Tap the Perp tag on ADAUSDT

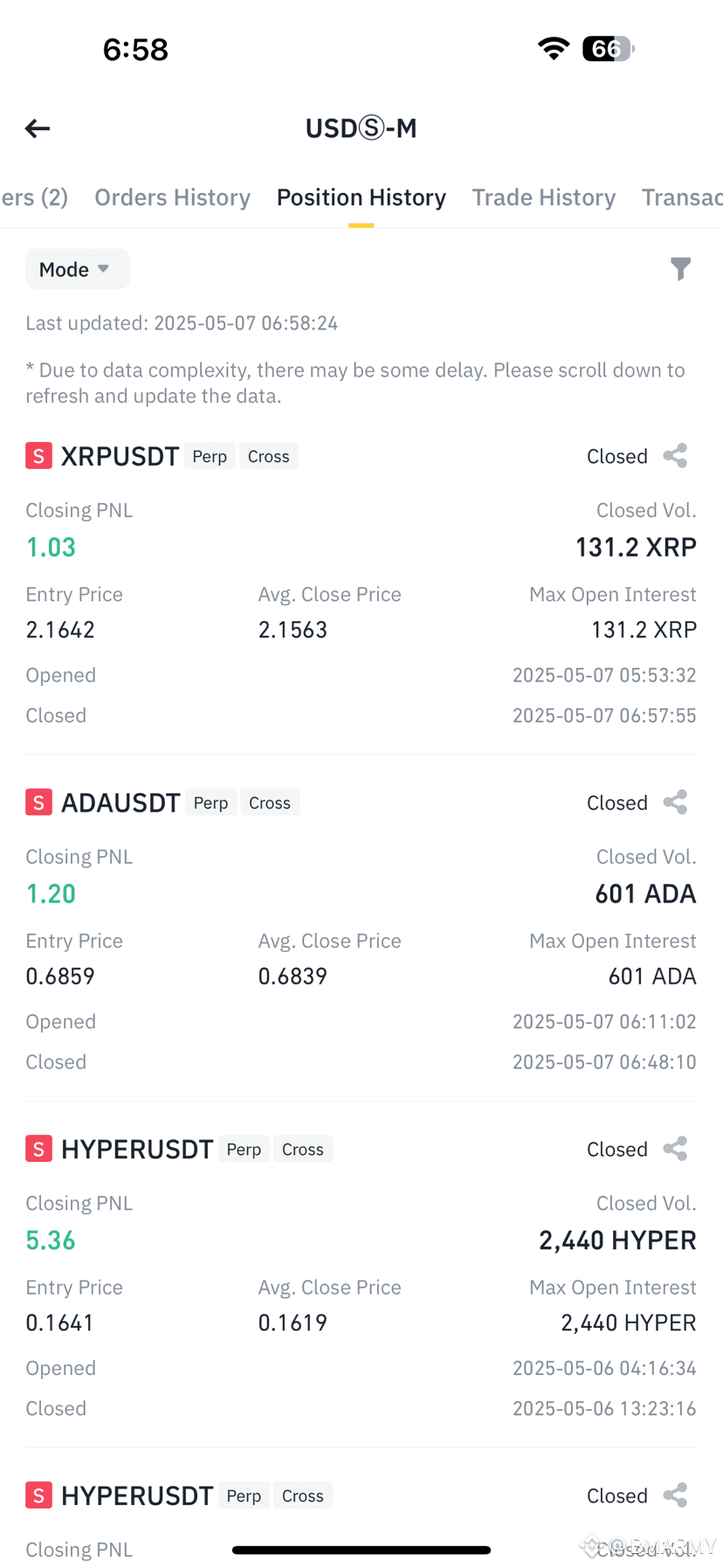210,803
